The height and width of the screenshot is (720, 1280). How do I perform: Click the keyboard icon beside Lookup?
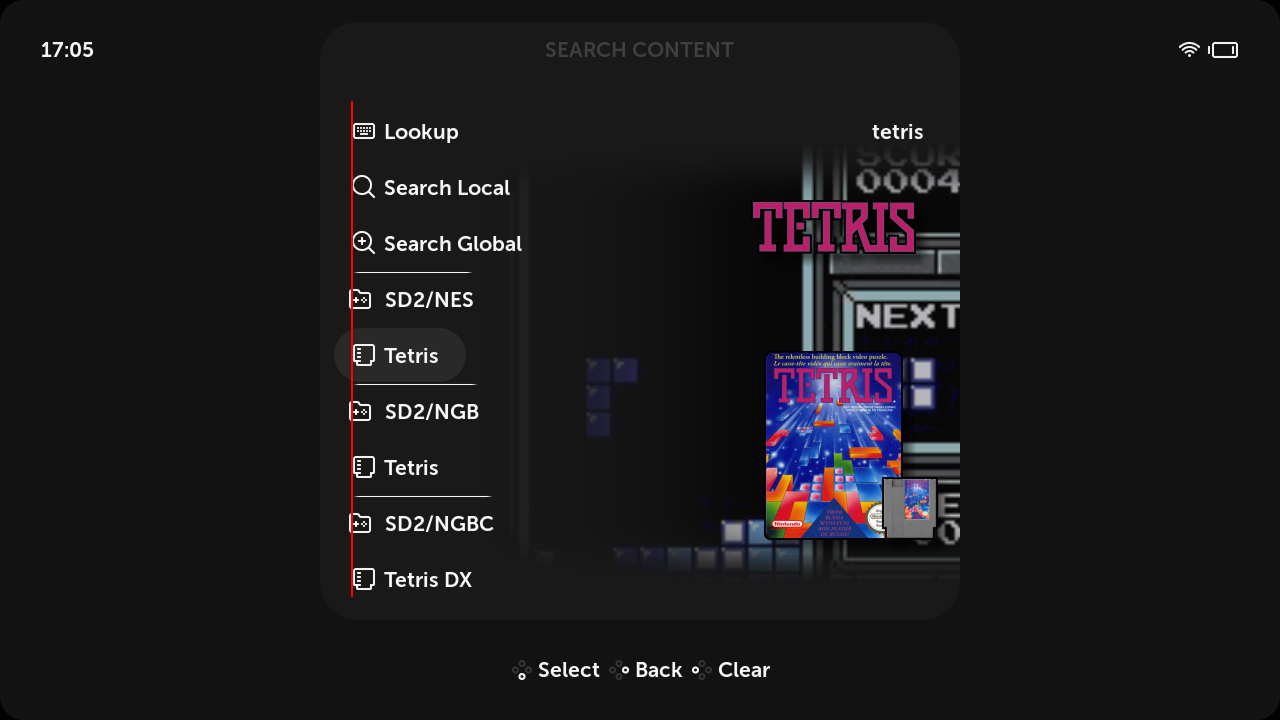point(364,131)
